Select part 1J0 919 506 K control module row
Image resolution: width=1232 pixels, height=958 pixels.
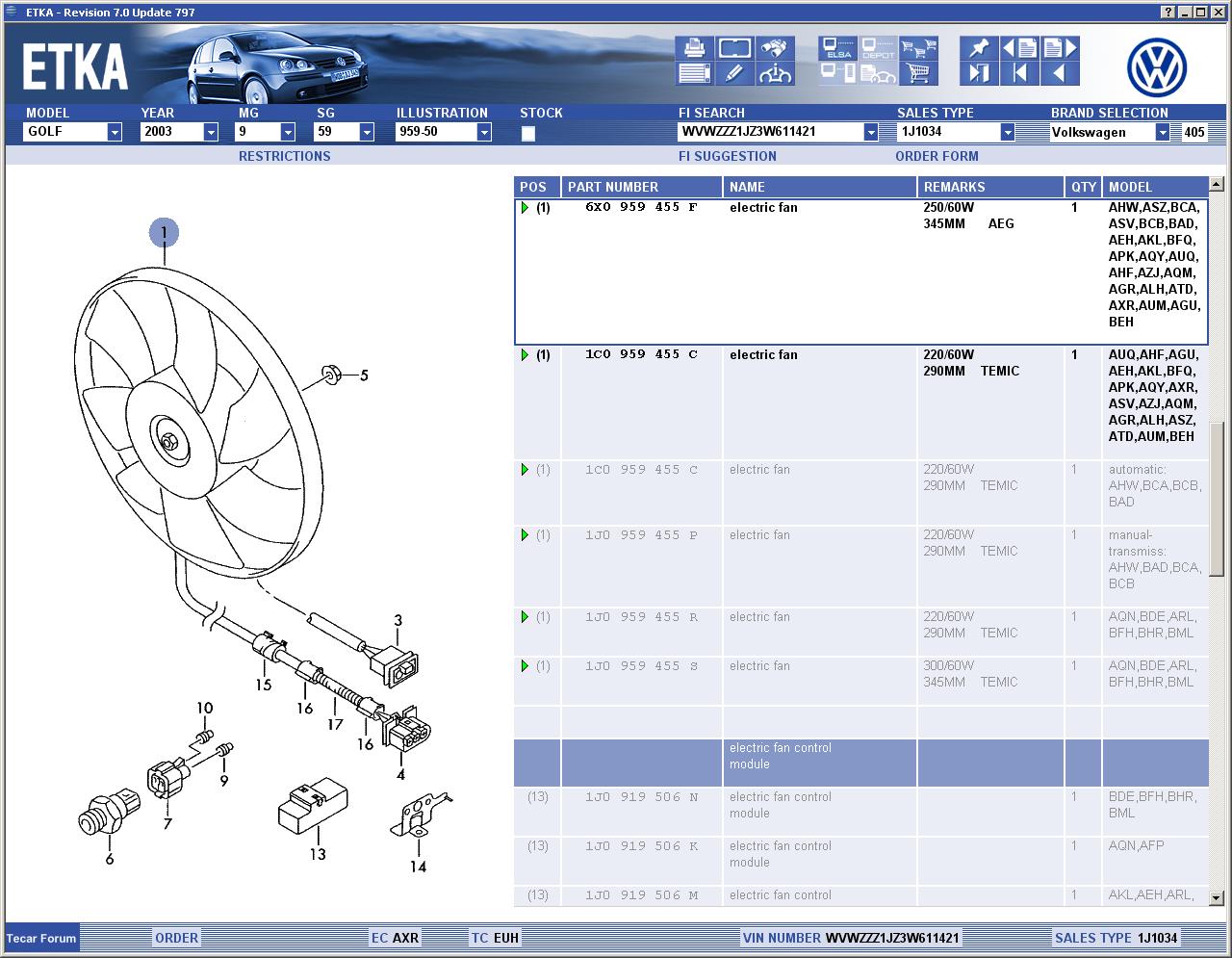(x=861, y=861)
